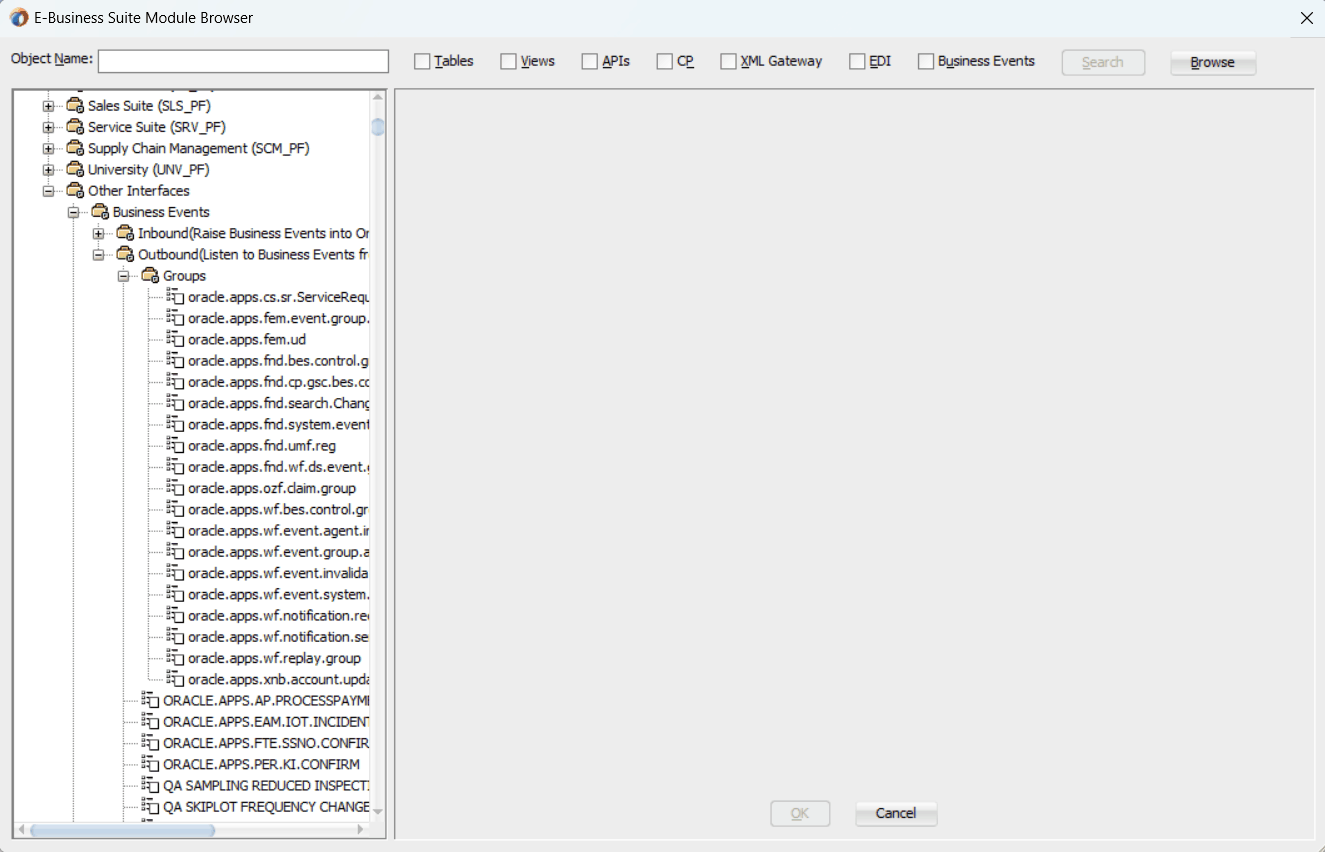Screen dimensions: 1325x852
Task: Click the tree's horizontal scrollbar thumb
Action: coord(122,830)
